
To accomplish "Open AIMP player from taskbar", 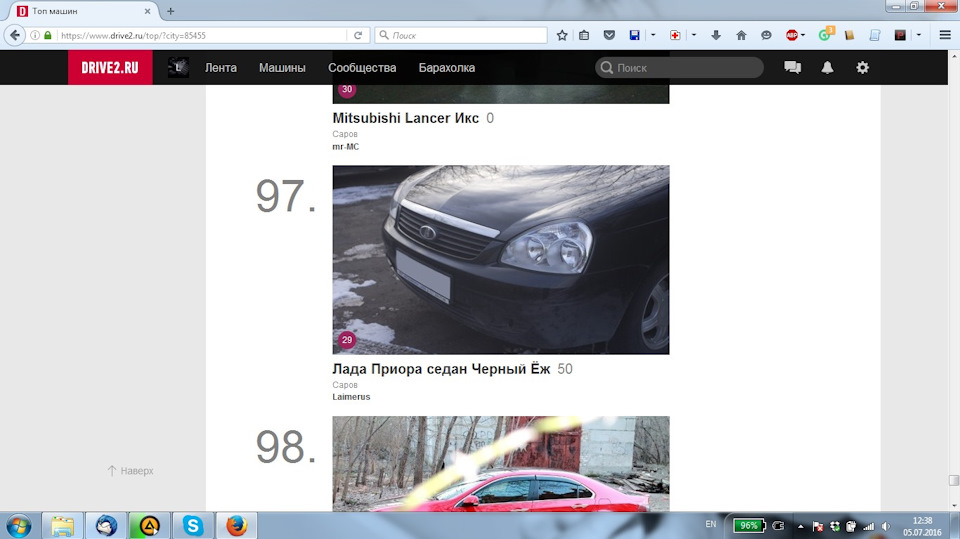I will click(x=149, y=526).
